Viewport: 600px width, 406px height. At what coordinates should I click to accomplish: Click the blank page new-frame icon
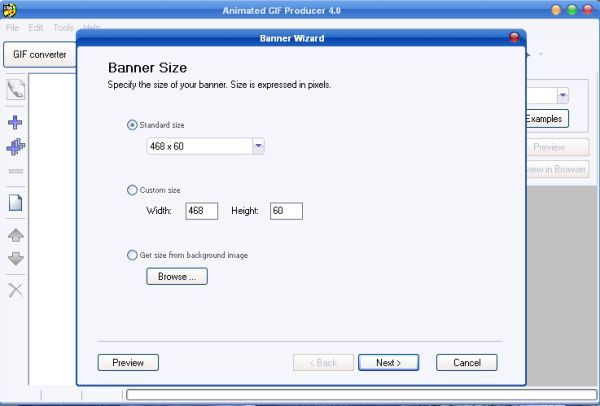[16, 203]
